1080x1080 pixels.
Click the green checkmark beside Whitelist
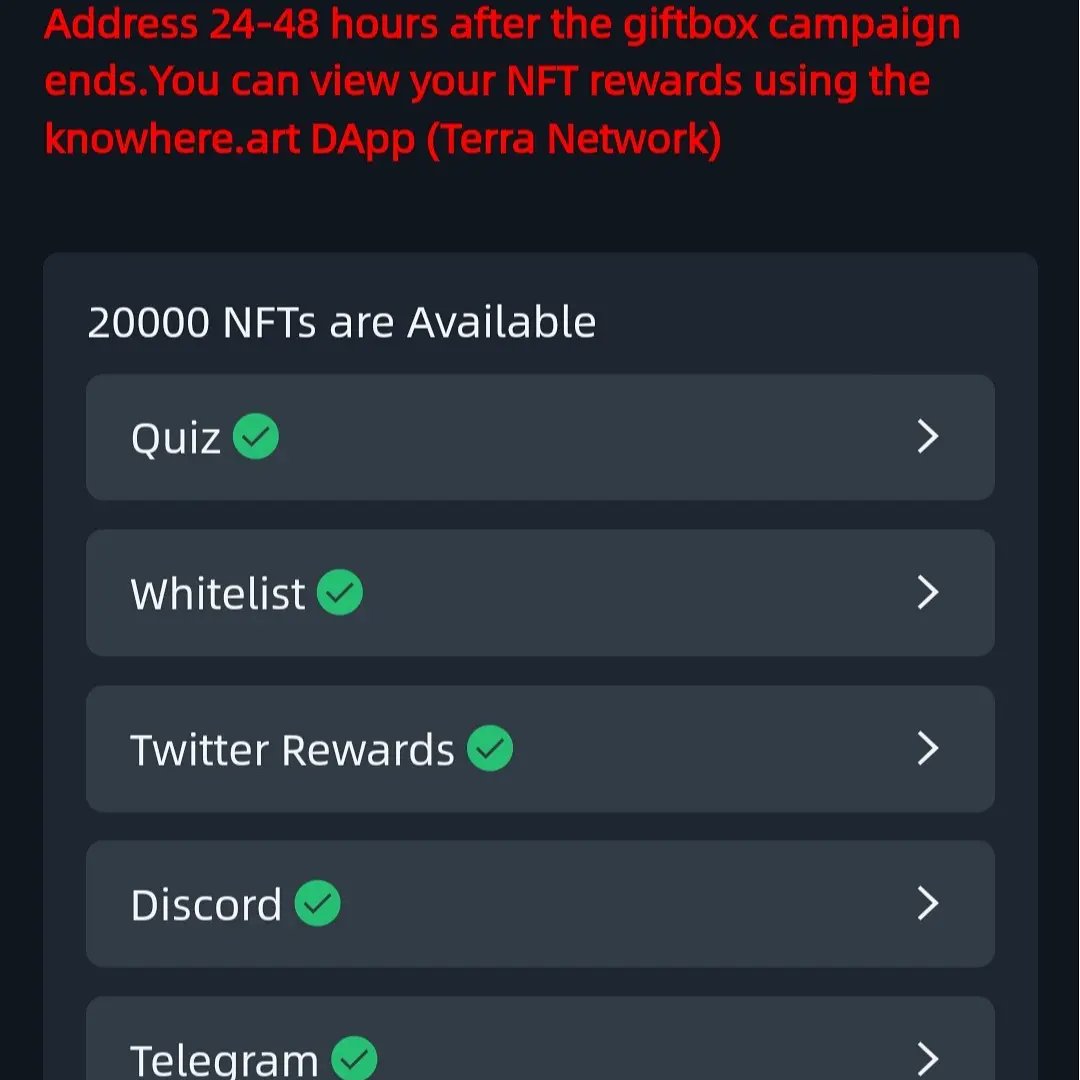(340, 592)
